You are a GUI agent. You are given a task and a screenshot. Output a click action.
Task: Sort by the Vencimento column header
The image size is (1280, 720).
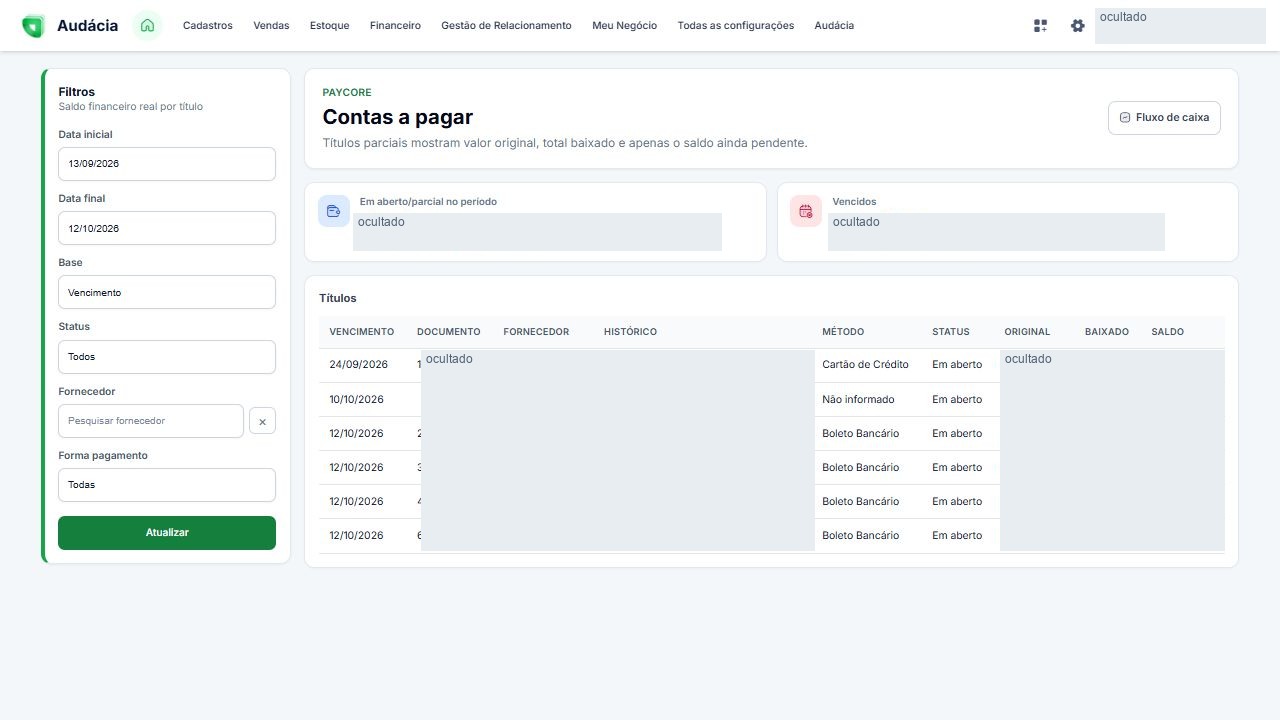point(362,332)
